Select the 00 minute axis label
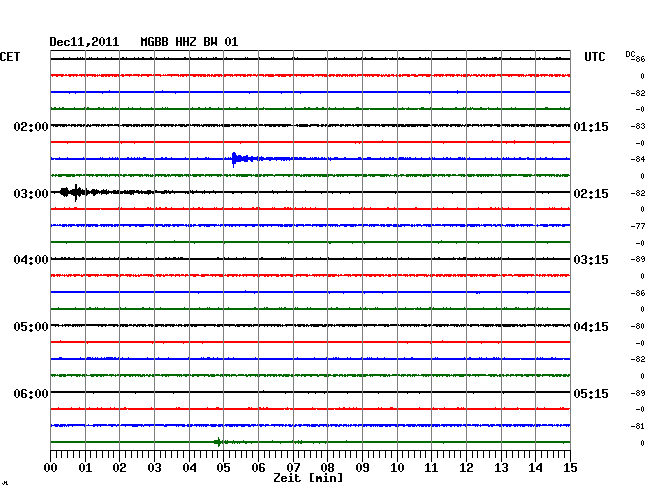Image resolution: width=650 pixels, height=494 pixels. click(51, 467)
